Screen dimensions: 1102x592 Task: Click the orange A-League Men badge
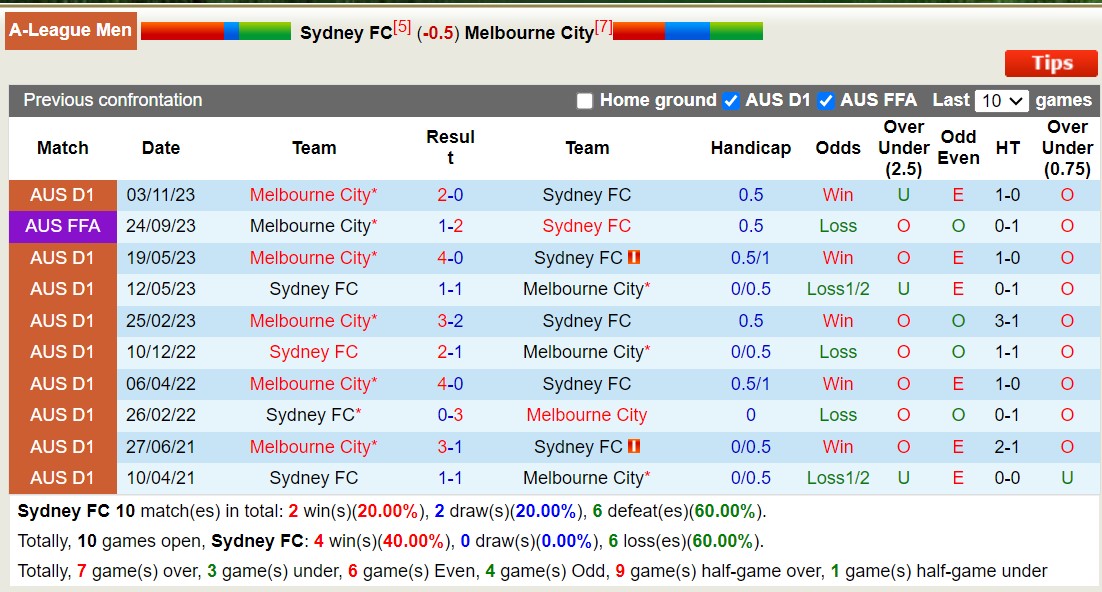[x=70, y=30]
